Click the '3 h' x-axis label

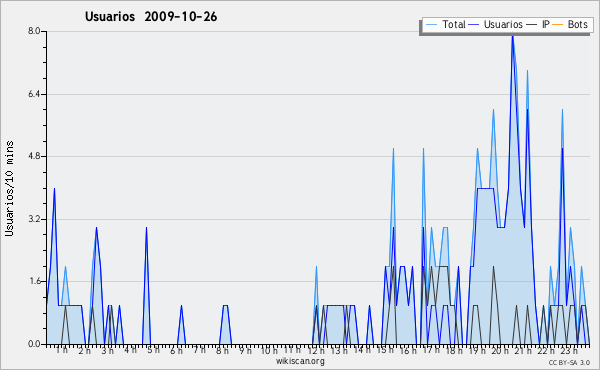click(108, 350)
